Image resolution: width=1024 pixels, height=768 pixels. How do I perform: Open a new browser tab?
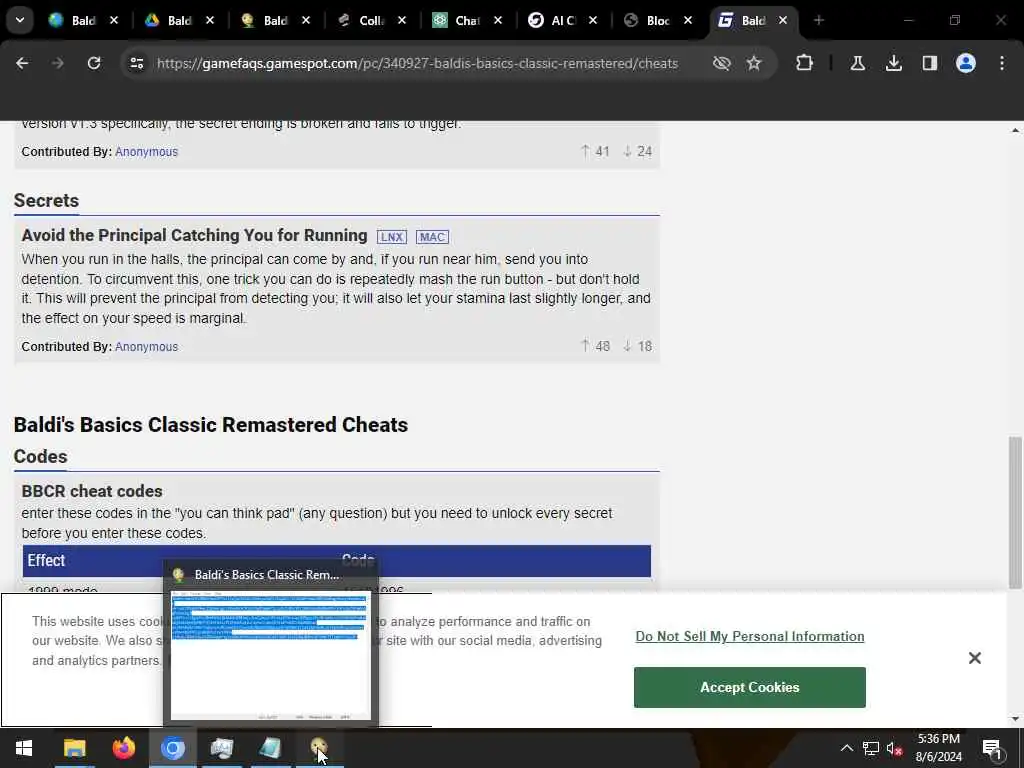click(818, 20)
